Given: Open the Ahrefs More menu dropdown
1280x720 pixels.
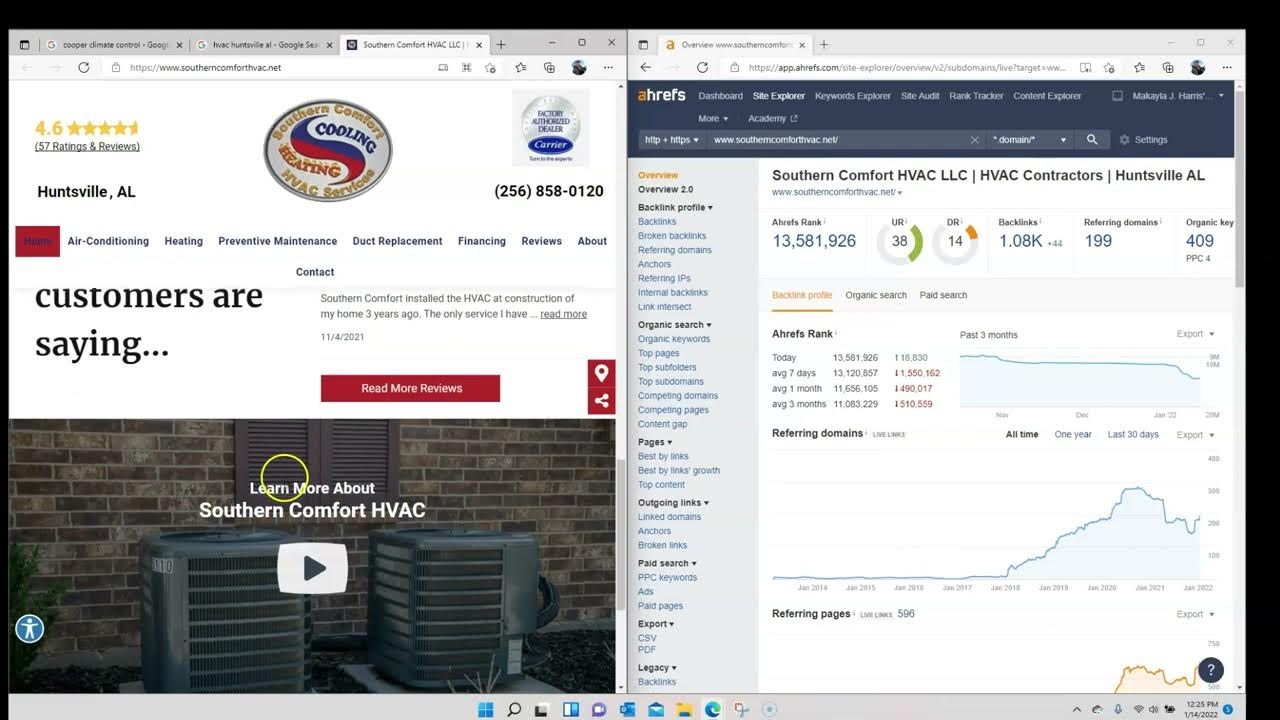Looking at the screenshot, I should click(712, 118).
